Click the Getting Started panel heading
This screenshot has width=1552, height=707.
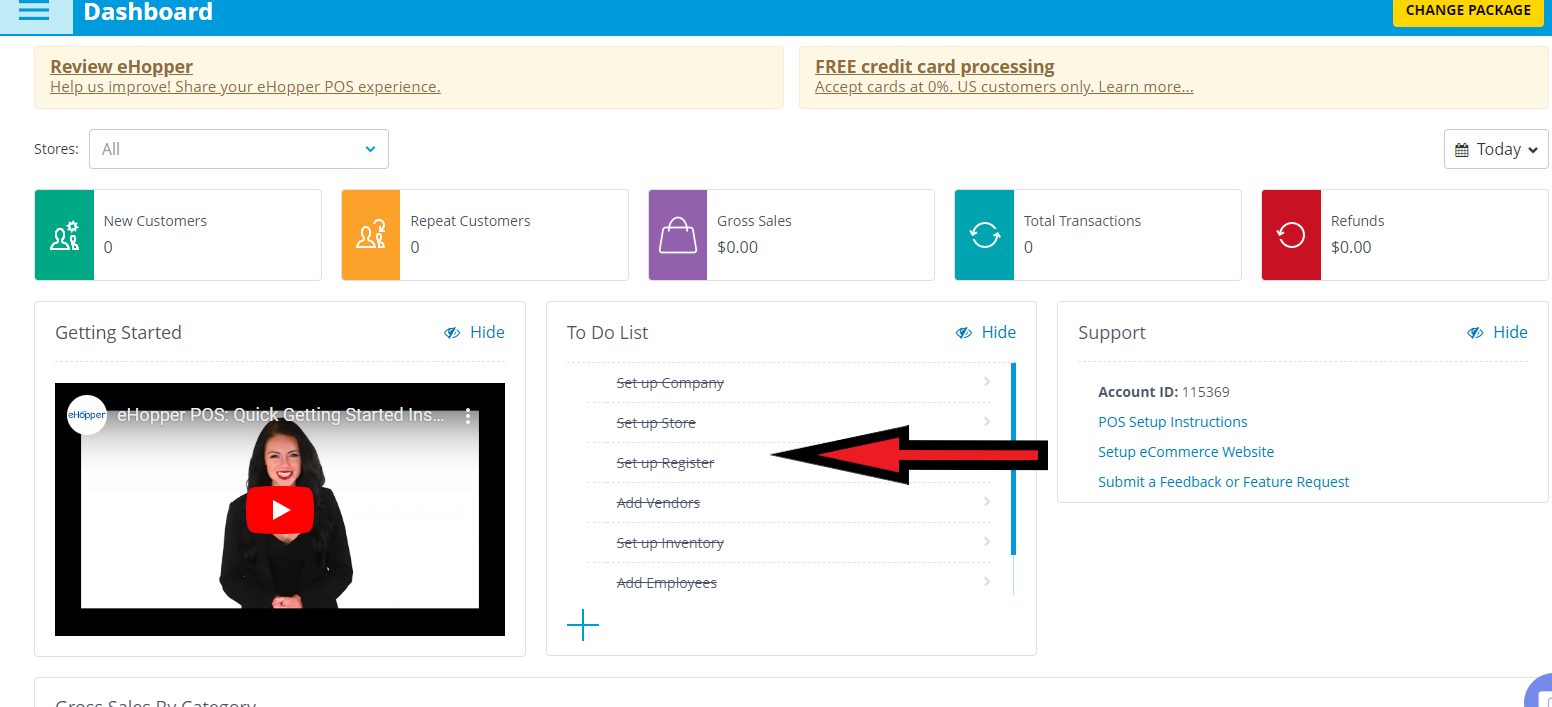coord(118,332)
